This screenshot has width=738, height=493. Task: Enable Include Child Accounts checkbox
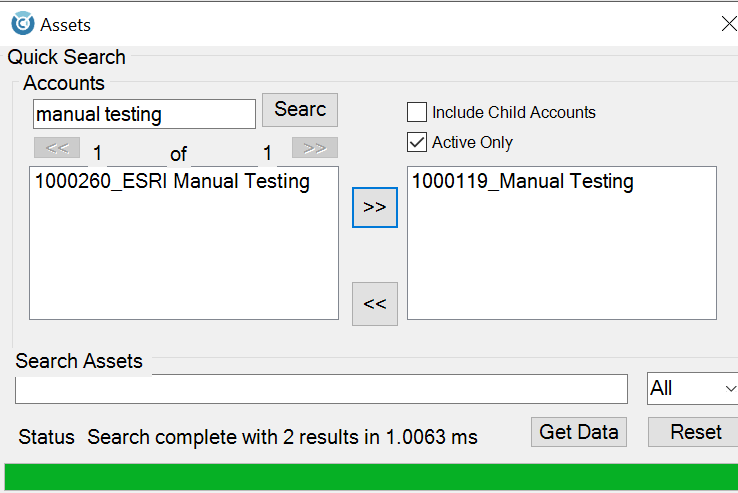pos(416,112)
